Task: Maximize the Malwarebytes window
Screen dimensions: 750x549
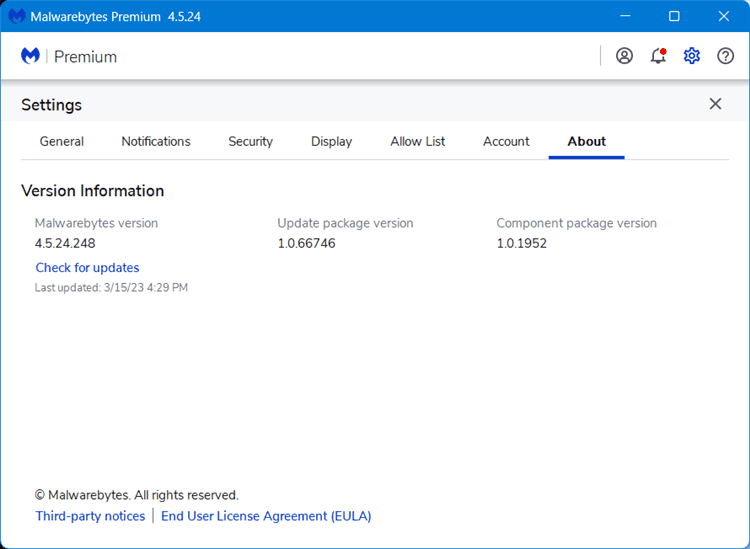Action: [x=674, y=16]
